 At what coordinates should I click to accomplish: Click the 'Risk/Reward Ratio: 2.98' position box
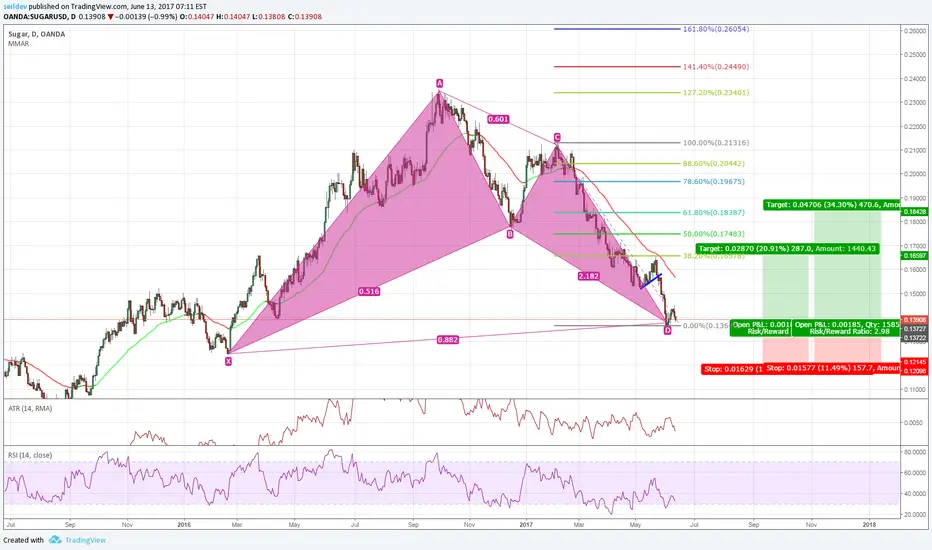[x=845, y=328]
